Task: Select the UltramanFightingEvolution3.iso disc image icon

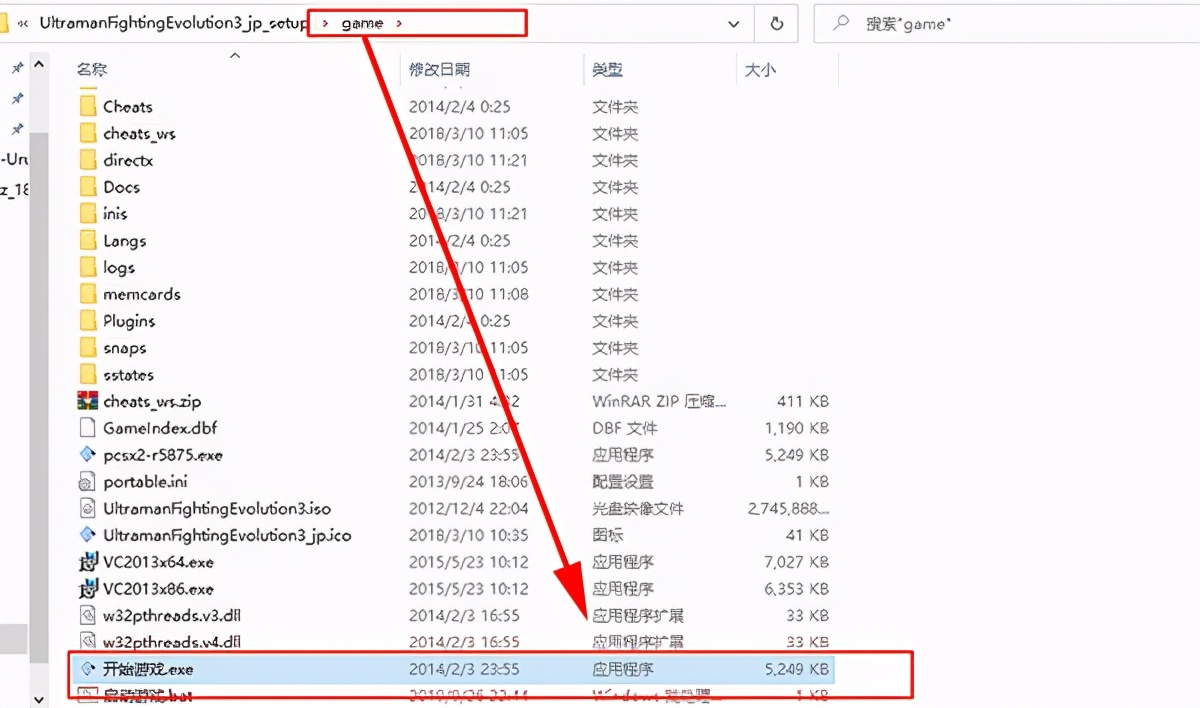Action: pos(87,508)
